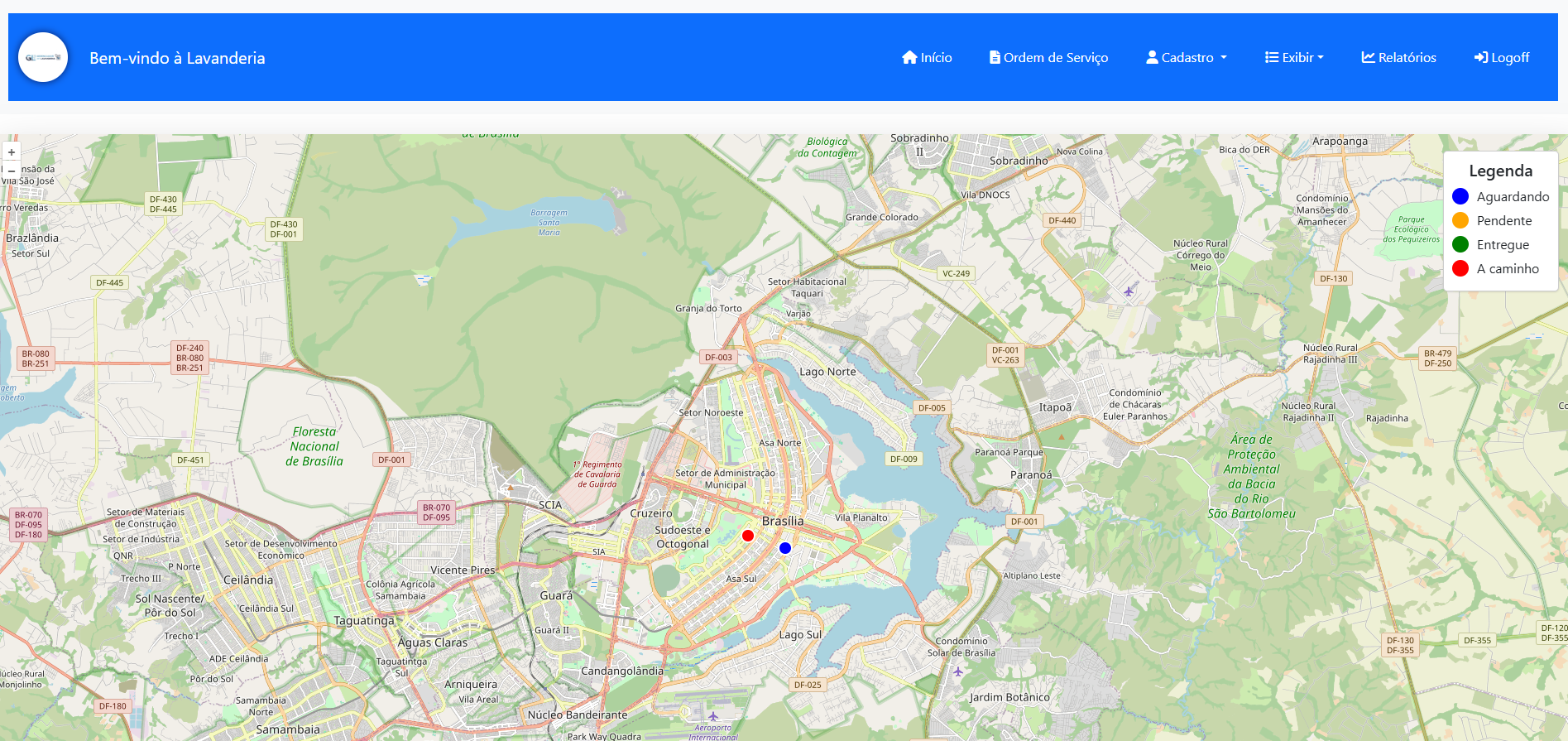Click the Granja do Torto label

point(708,308)
